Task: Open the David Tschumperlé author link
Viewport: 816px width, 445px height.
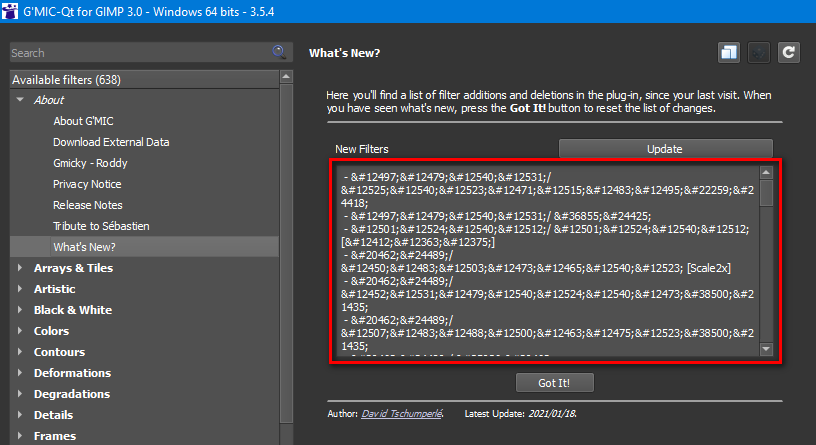Action: click(x=401, y=414)
